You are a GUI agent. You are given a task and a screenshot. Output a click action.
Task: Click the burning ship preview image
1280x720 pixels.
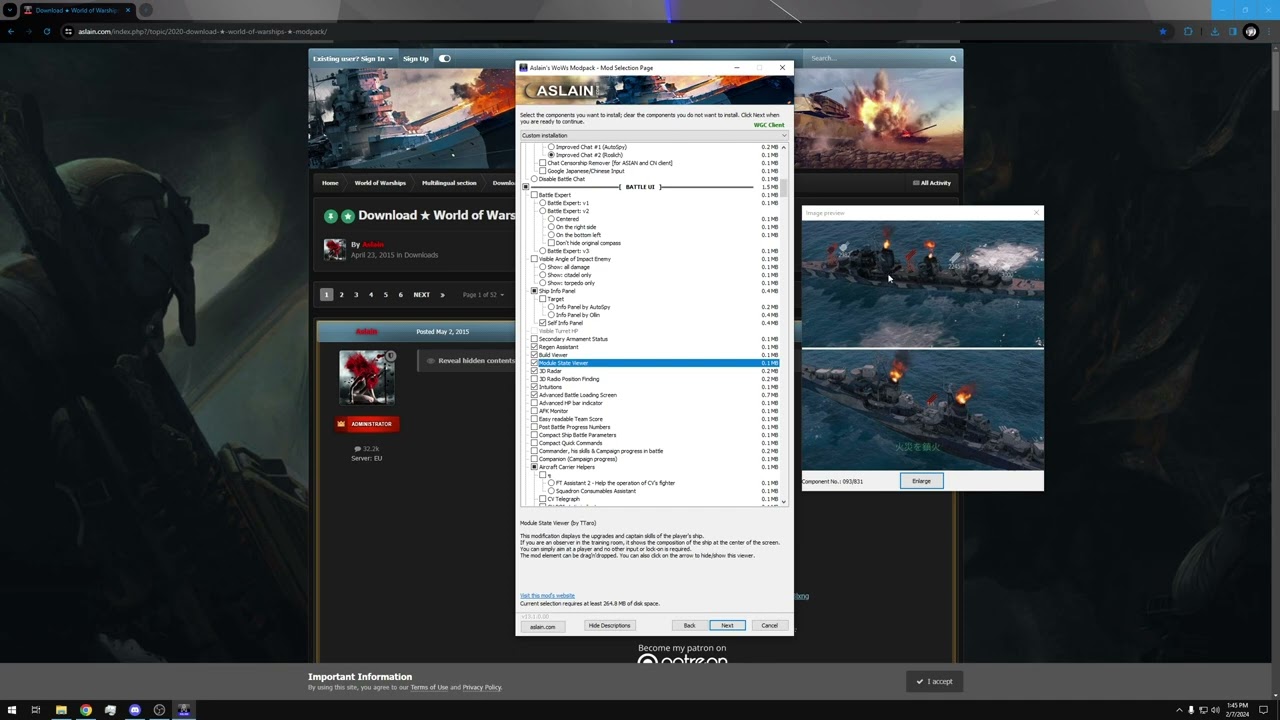tap(922, 345)
